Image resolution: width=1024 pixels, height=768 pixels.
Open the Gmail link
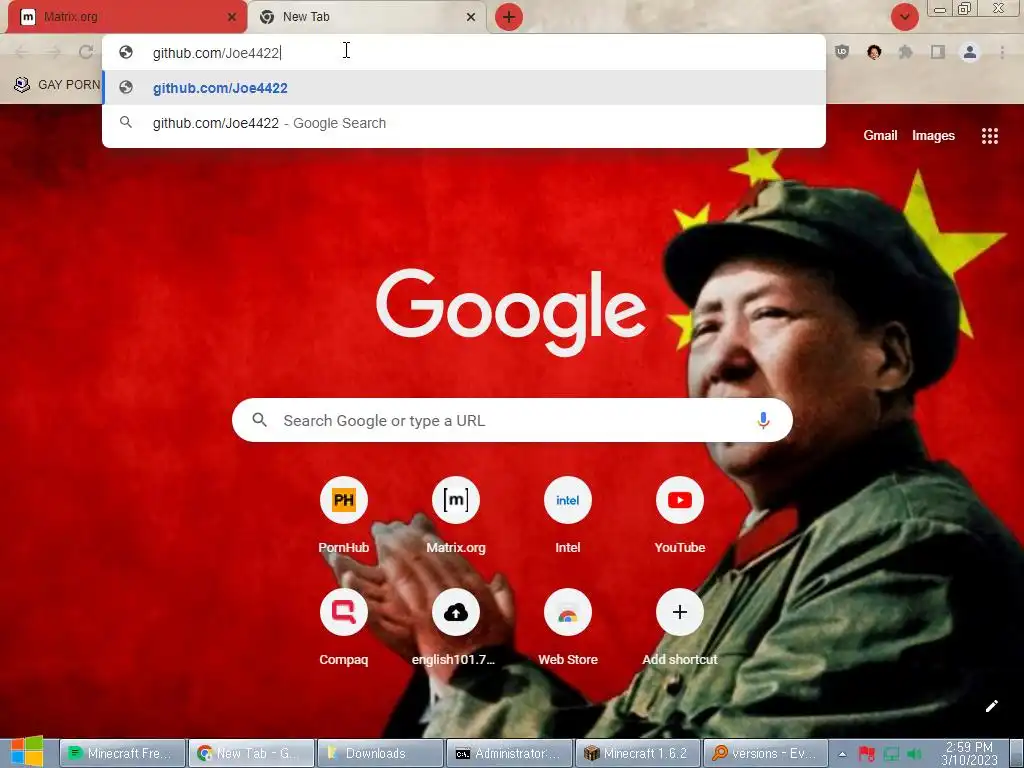[880, 136]
